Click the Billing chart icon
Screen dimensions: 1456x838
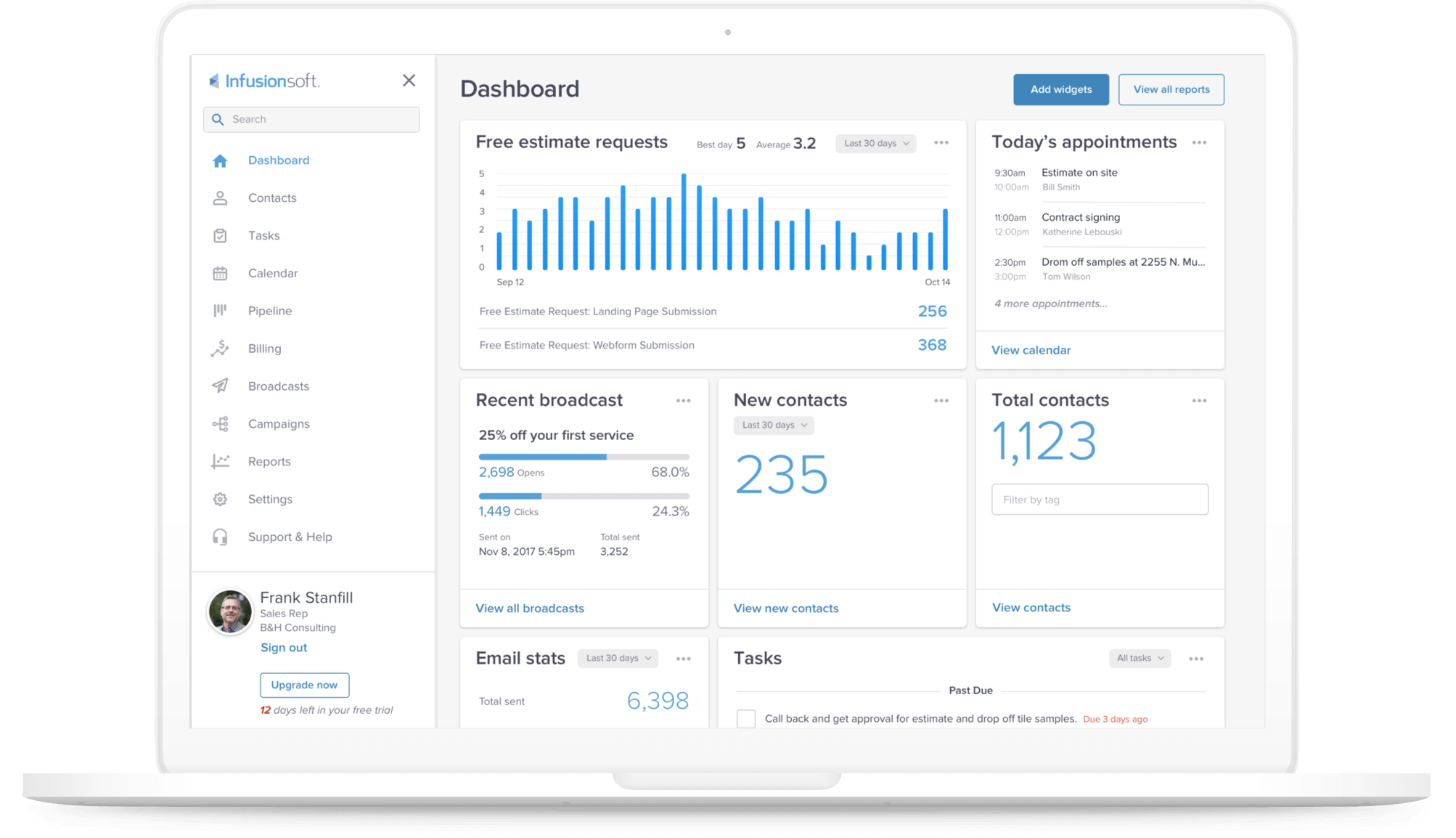220,349
